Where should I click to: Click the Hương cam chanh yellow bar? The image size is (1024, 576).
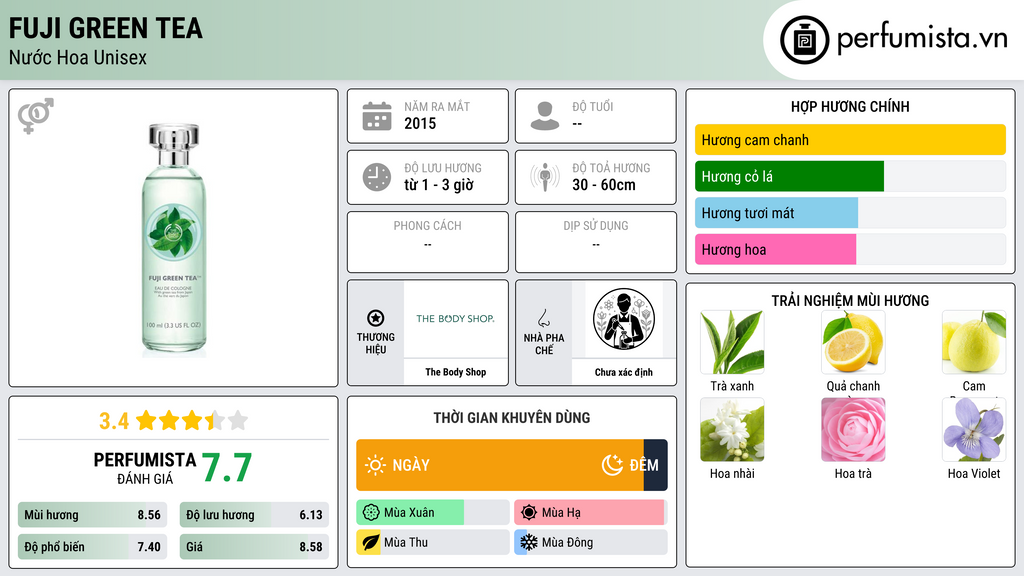850,140
